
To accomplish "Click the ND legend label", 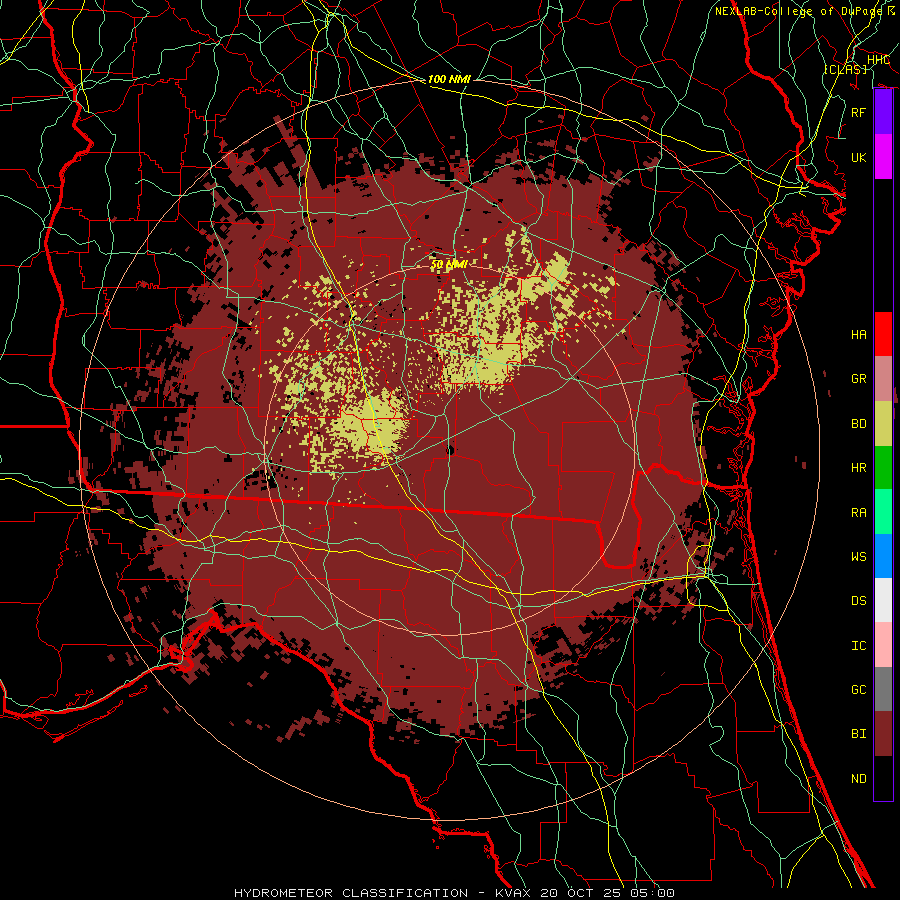I will 858,779.
